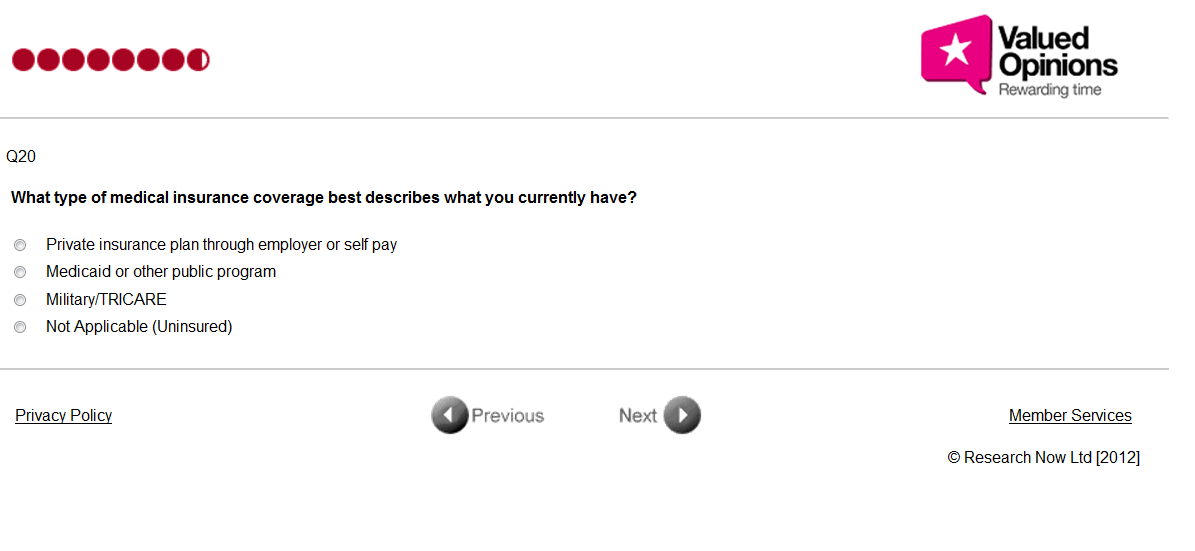Viewport: 1195px width, 551px height.
Task: Click the half-filled last progress dot
Action: coord(198,60)
